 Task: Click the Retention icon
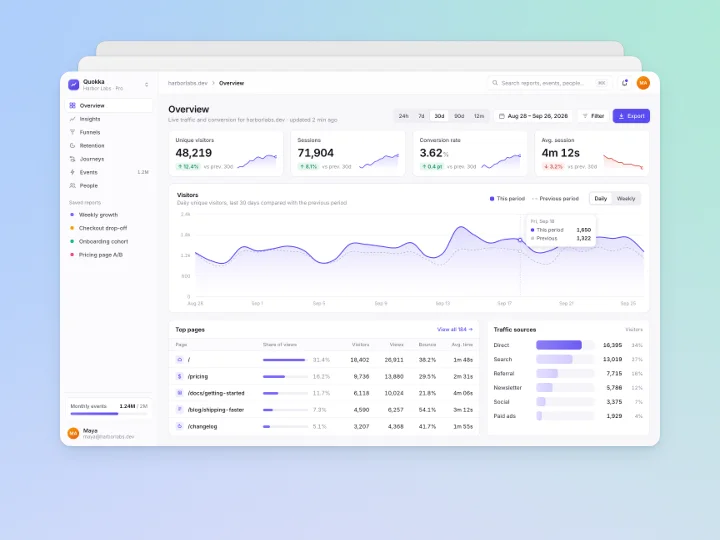tap(72, 146)
